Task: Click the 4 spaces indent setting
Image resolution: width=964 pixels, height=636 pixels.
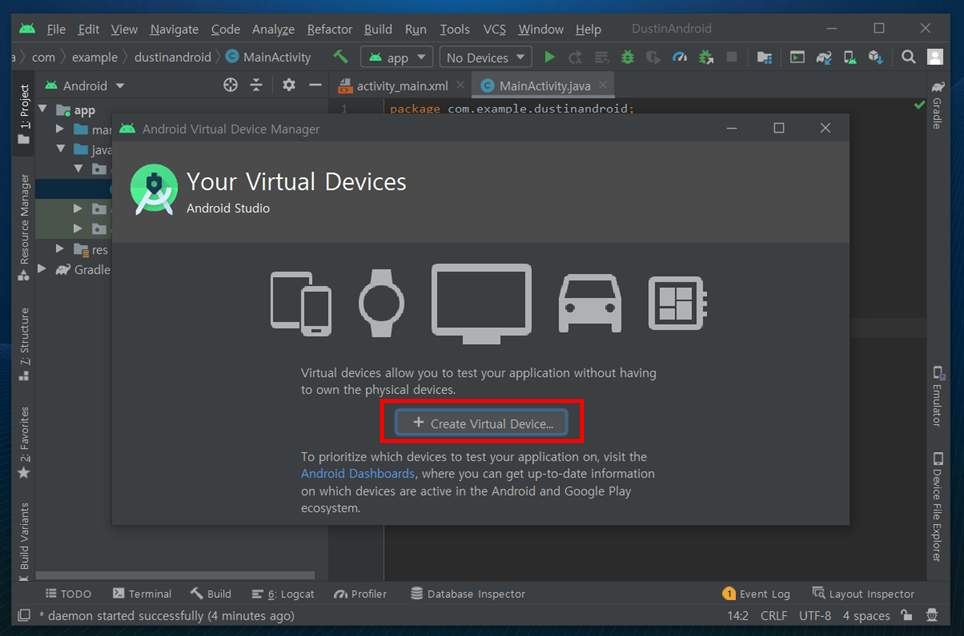Action: [866, 615]
